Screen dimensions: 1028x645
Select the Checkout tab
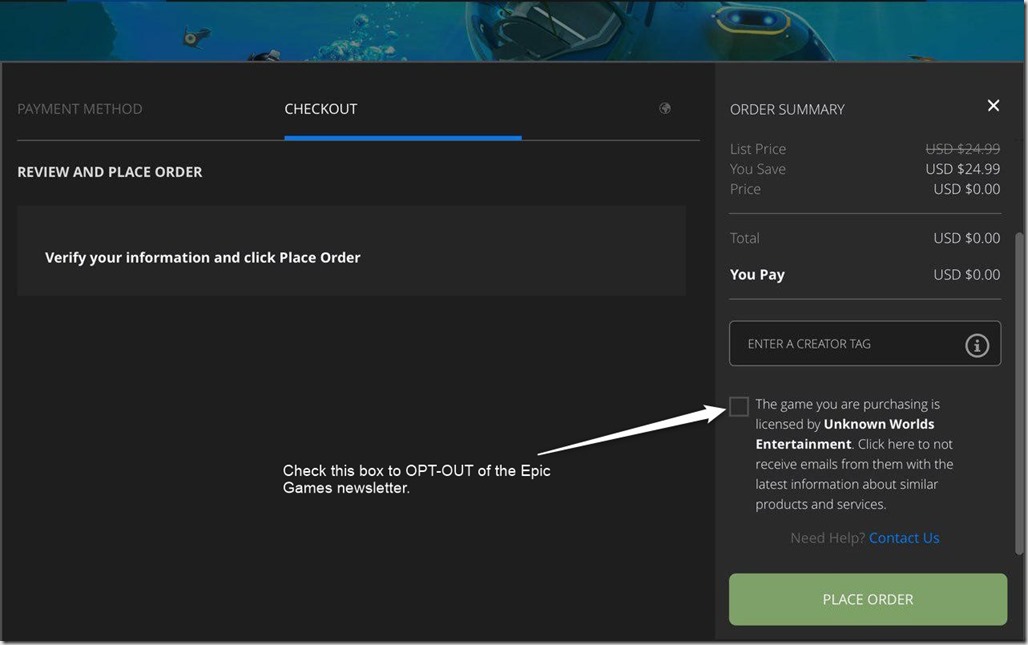coord(321,109)
